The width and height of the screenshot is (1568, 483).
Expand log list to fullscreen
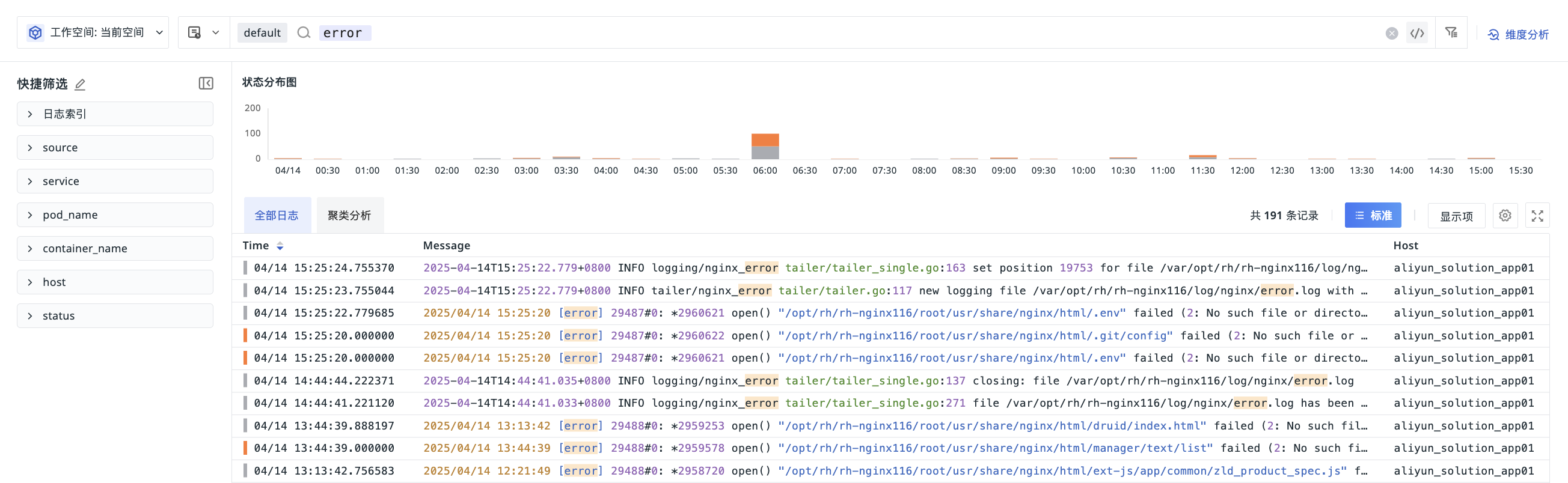point(1537,215)
